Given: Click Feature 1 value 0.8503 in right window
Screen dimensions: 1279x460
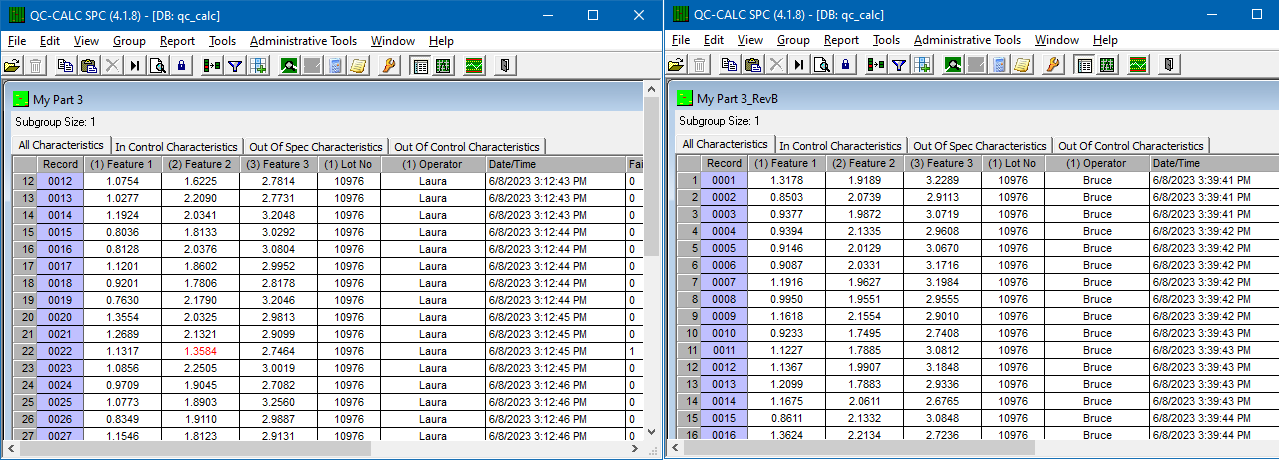Looking at the screenshot, I should point(786,197).
